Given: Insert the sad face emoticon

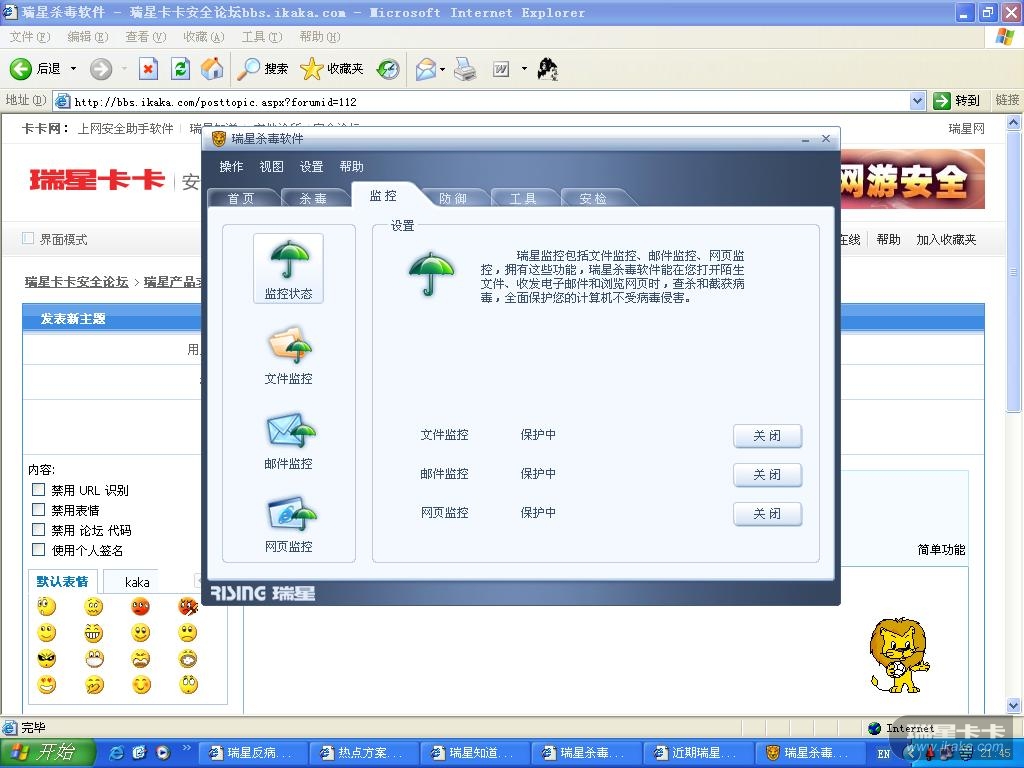Looking at the screenshot, I should coord(187,633).
